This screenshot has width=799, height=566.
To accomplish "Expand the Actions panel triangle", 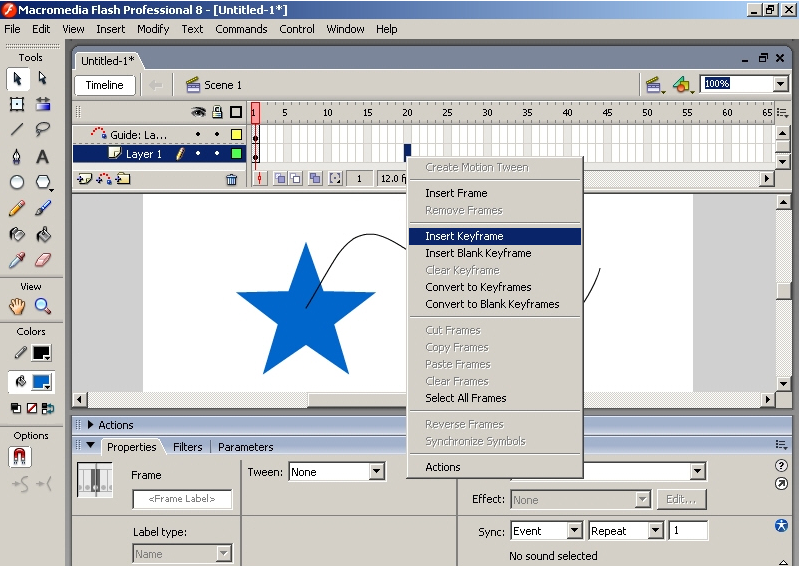I will click(91, 424).
